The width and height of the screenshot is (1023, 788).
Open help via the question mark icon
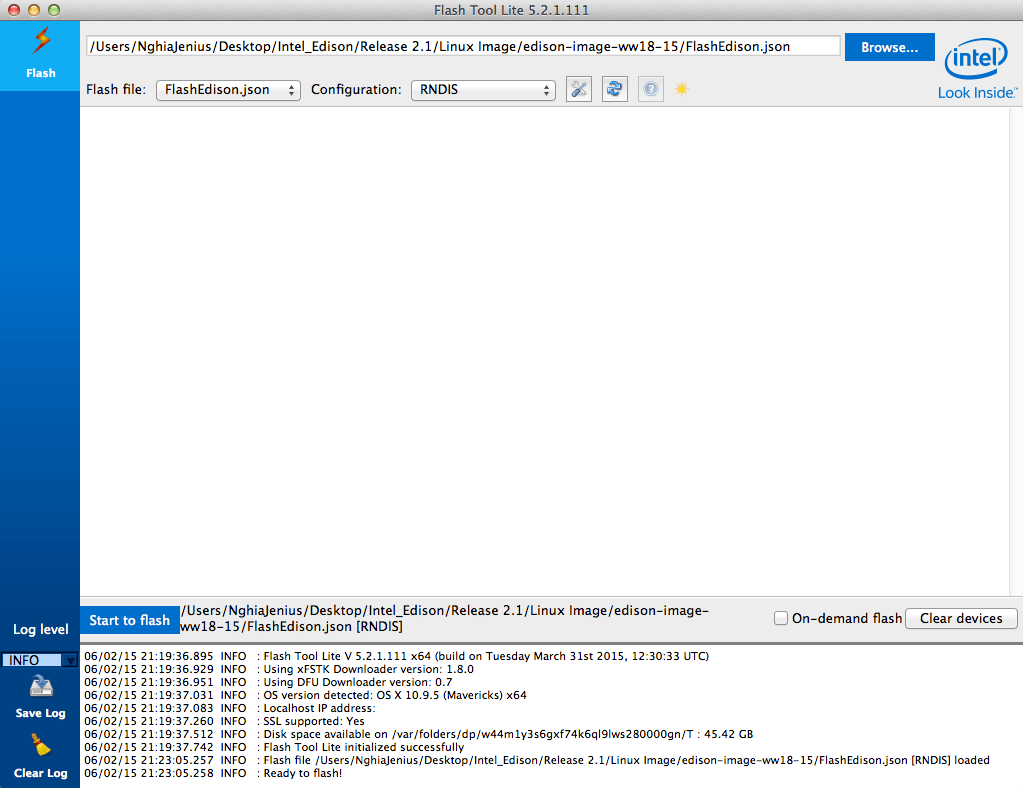[650, 89]
